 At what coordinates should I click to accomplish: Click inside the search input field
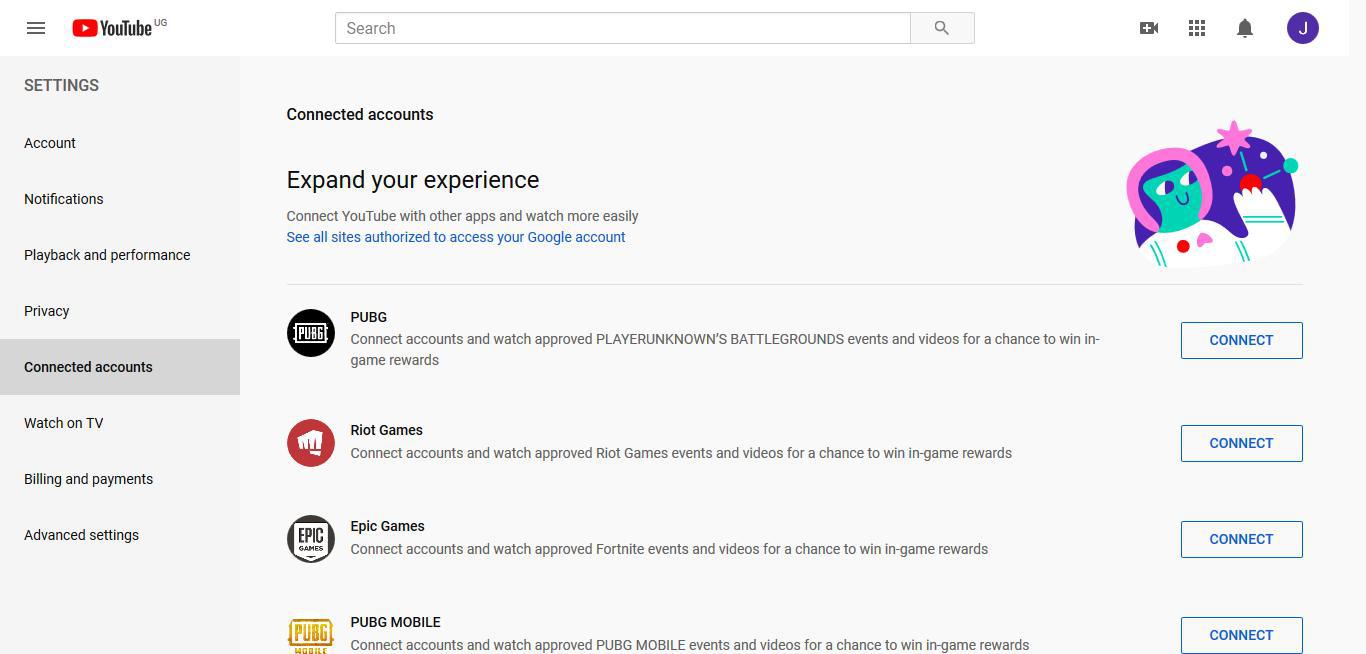click(x=620, y=28)
